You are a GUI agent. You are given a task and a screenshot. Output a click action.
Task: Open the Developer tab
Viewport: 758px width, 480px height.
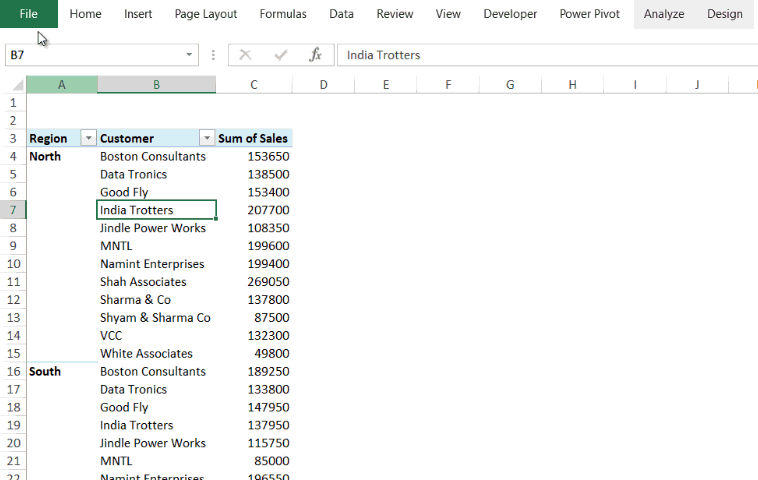(x=510, y=14)
